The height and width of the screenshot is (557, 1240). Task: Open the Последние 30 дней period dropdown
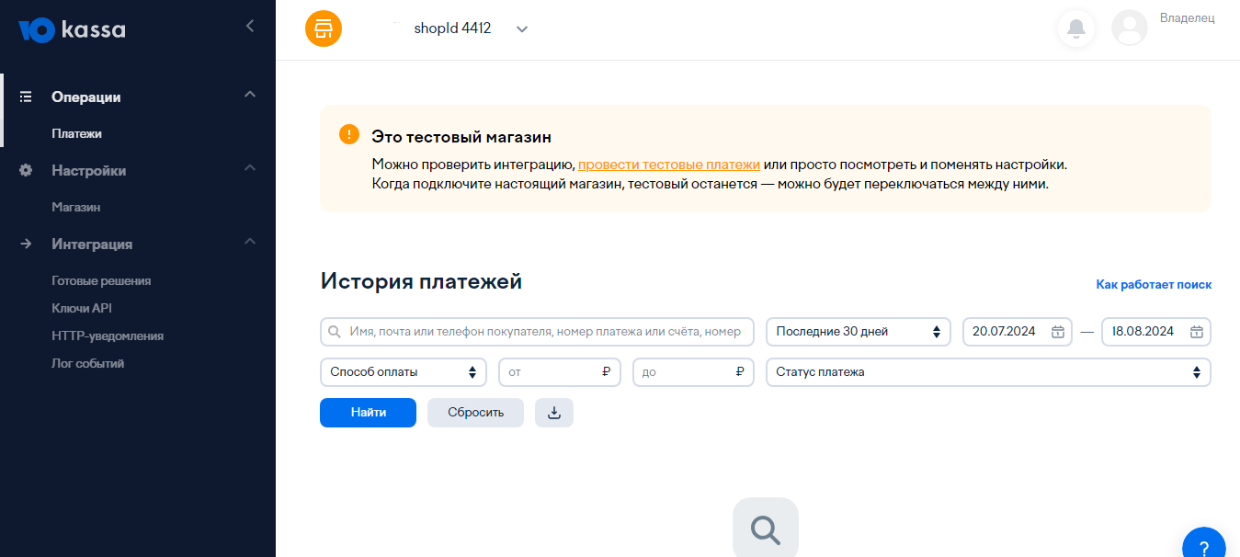coord(858,332)
